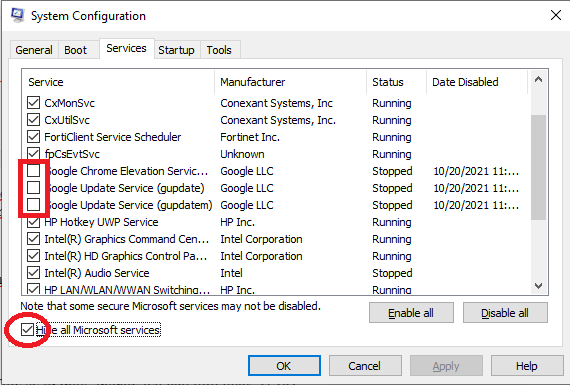Viewport: 570px width, 385px height.
Task: Click the Disable all button
Action: pyautogui.click(x=505, y=313)
